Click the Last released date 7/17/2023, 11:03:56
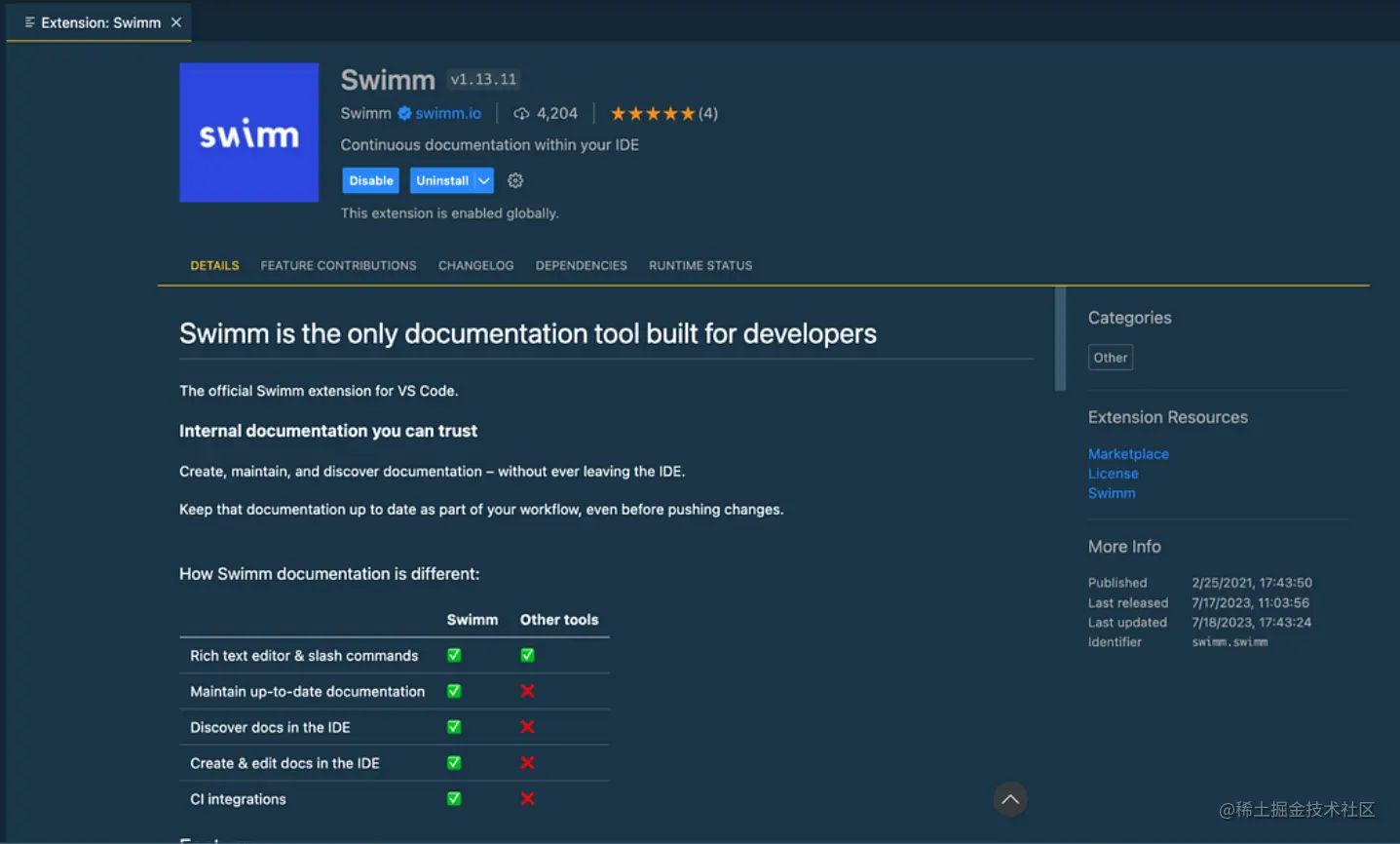Image resolution: width=1400 pixels, height=844 pixels. pos(1250,603)
